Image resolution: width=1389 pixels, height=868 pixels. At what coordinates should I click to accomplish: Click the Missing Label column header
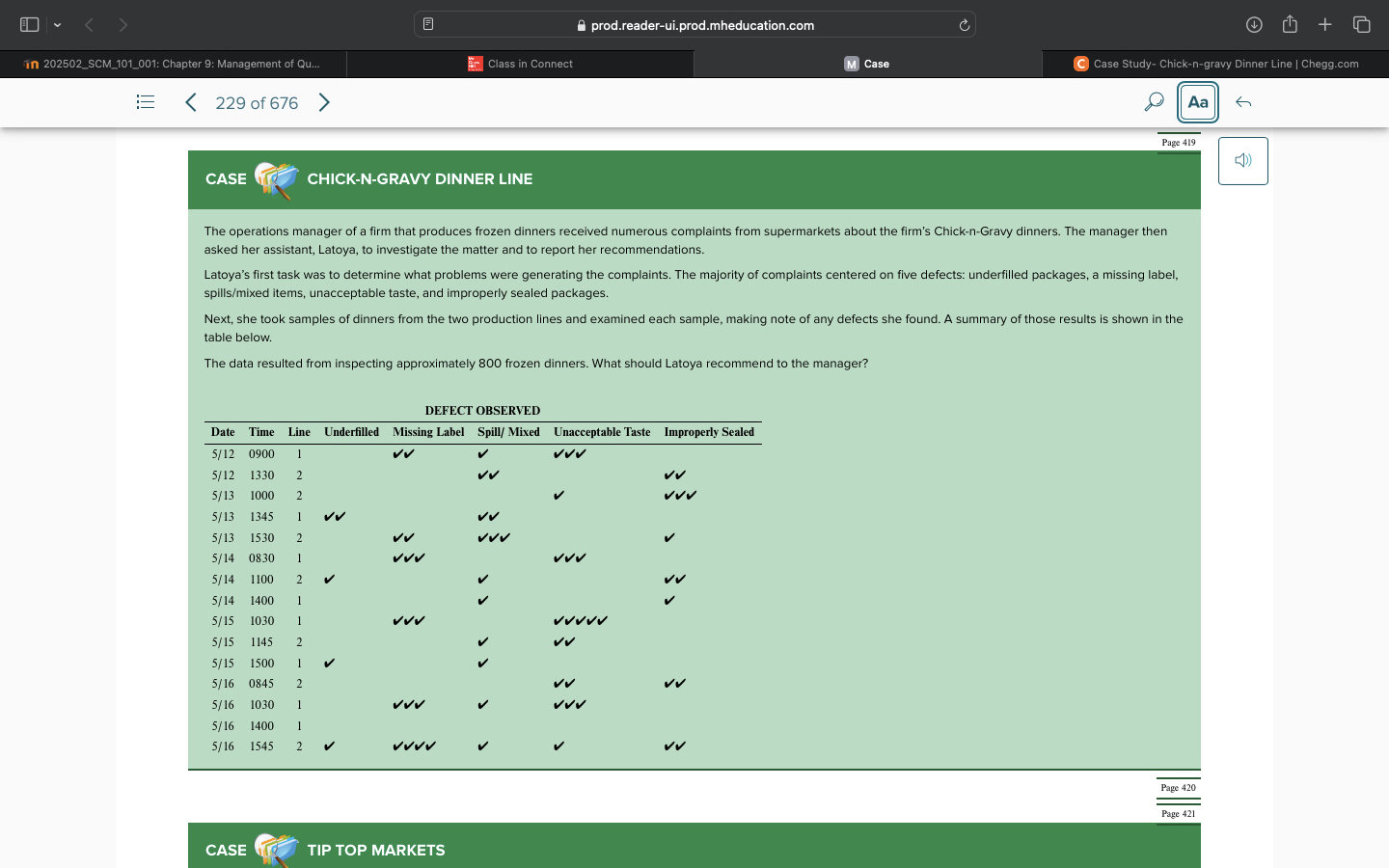point(428,432)
